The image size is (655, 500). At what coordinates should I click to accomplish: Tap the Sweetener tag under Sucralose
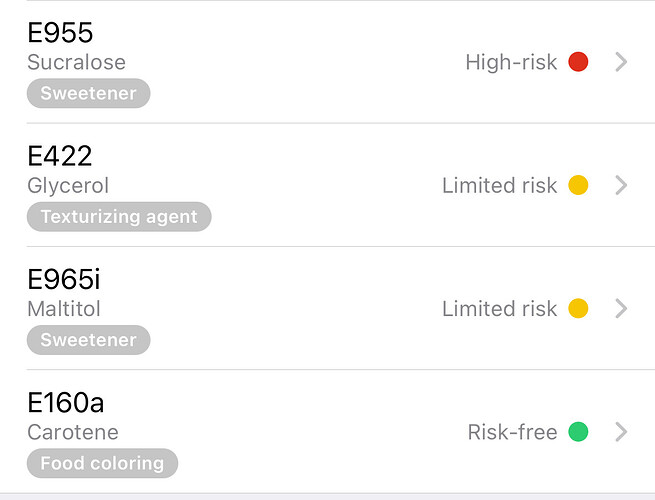tap(88, 94)
